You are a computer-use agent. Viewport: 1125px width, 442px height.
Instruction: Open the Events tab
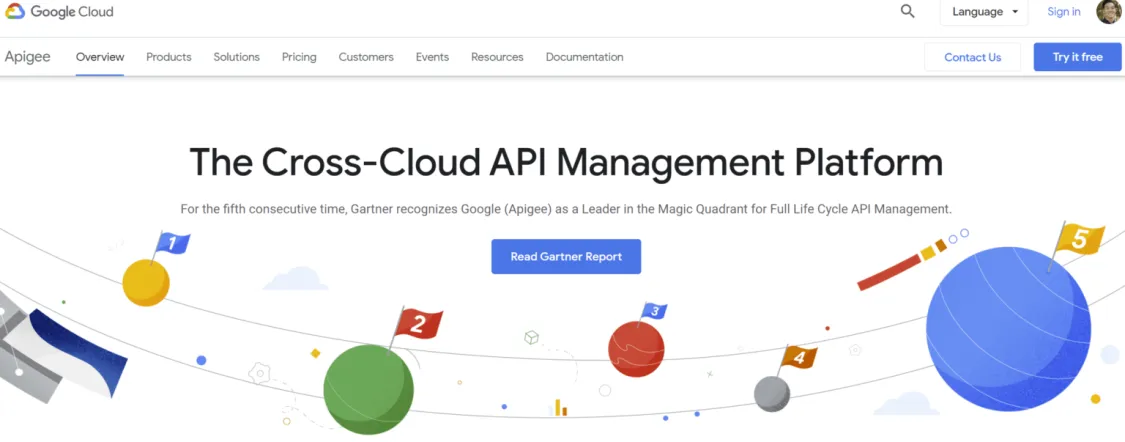pyautogui.click(x=432, y=57)
